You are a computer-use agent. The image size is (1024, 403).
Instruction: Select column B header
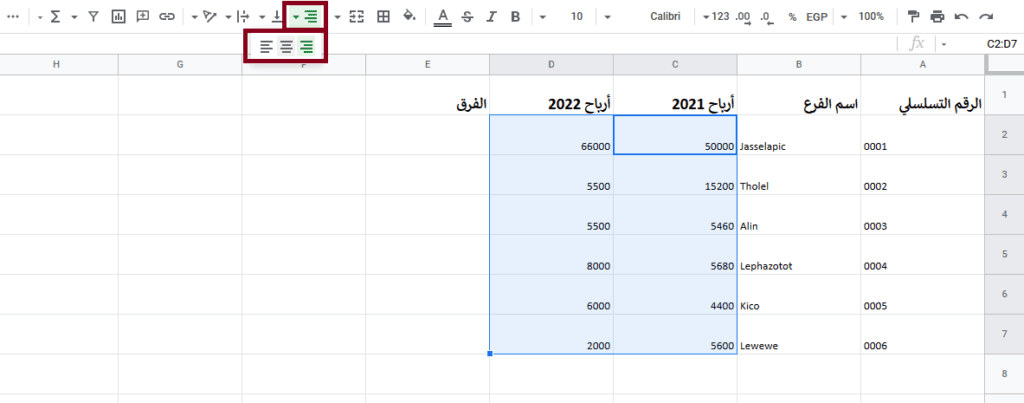[x=799, y=64]
